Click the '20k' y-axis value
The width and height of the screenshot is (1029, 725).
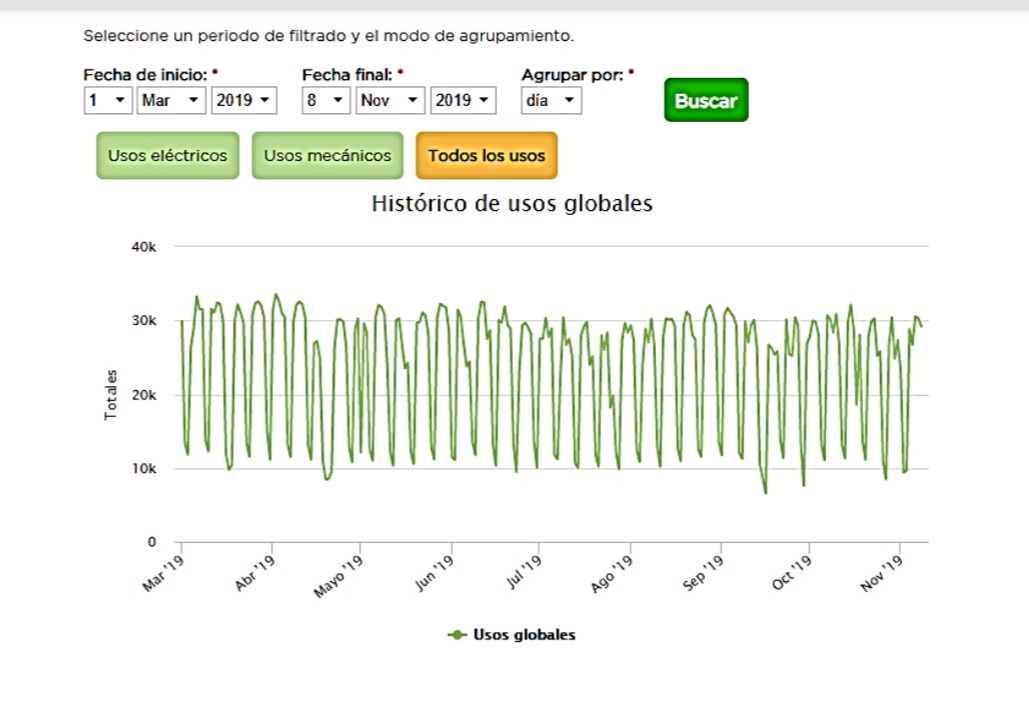click(x=144, y=395)
